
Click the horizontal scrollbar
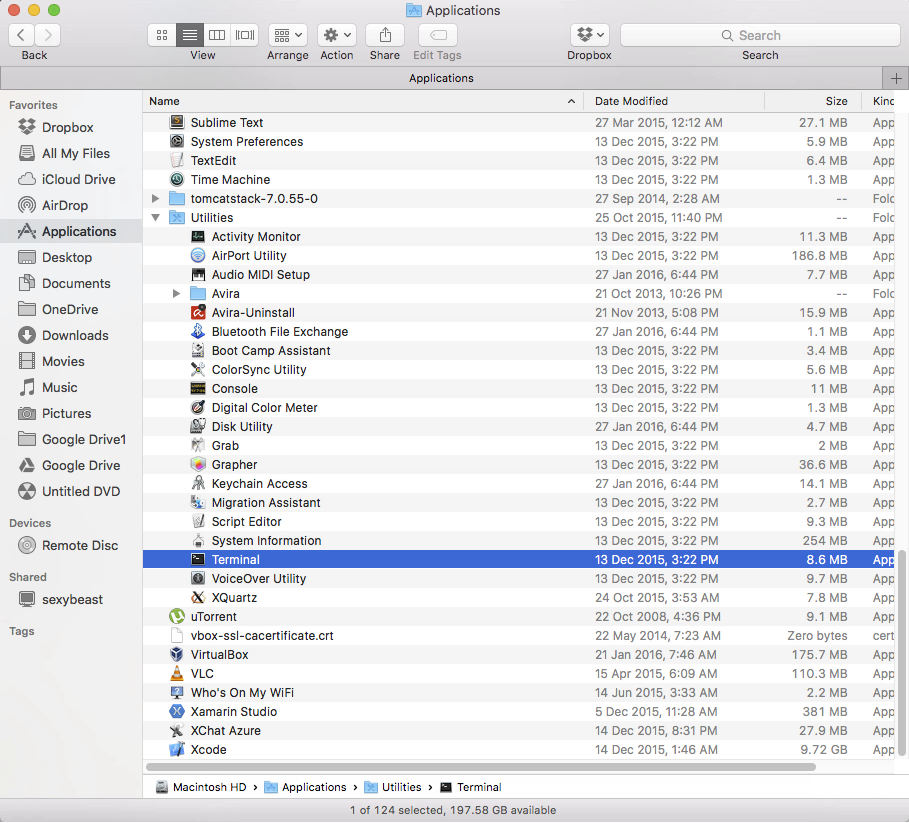point(481,767)
